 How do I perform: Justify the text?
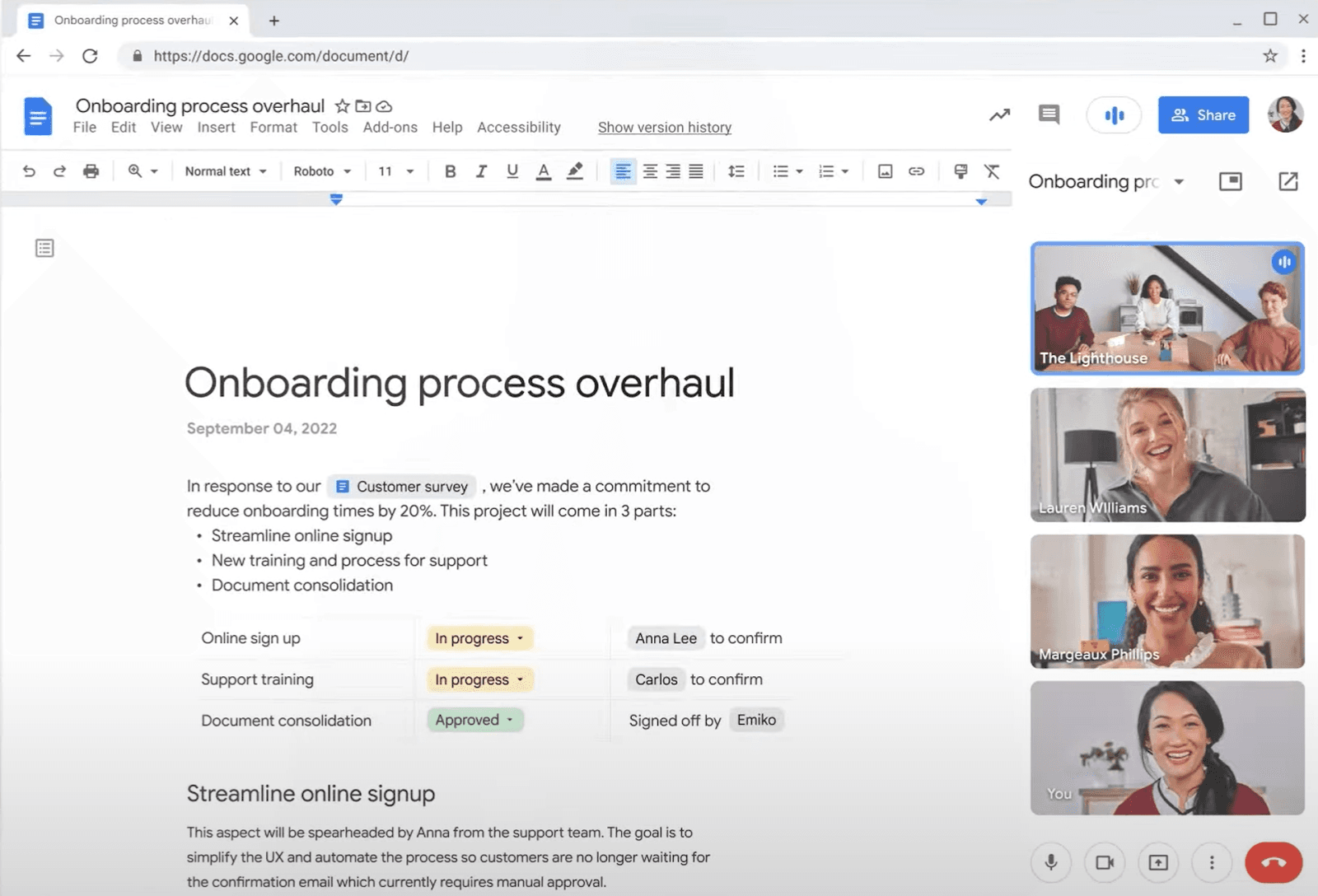[x=696, y=171]
